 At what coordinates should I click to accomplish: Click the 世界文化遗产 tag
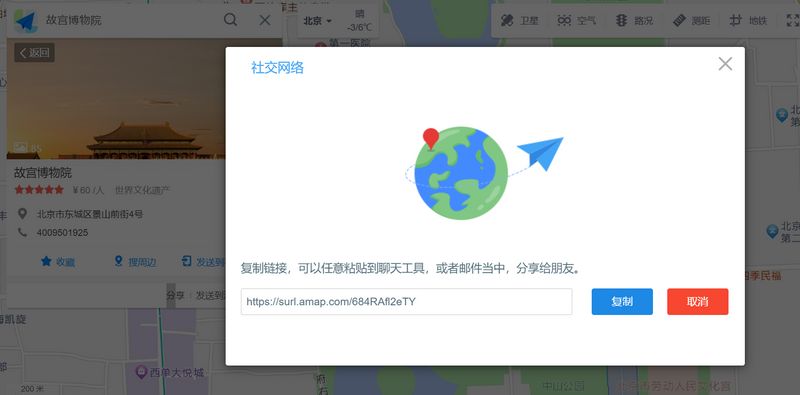[142, 190]
